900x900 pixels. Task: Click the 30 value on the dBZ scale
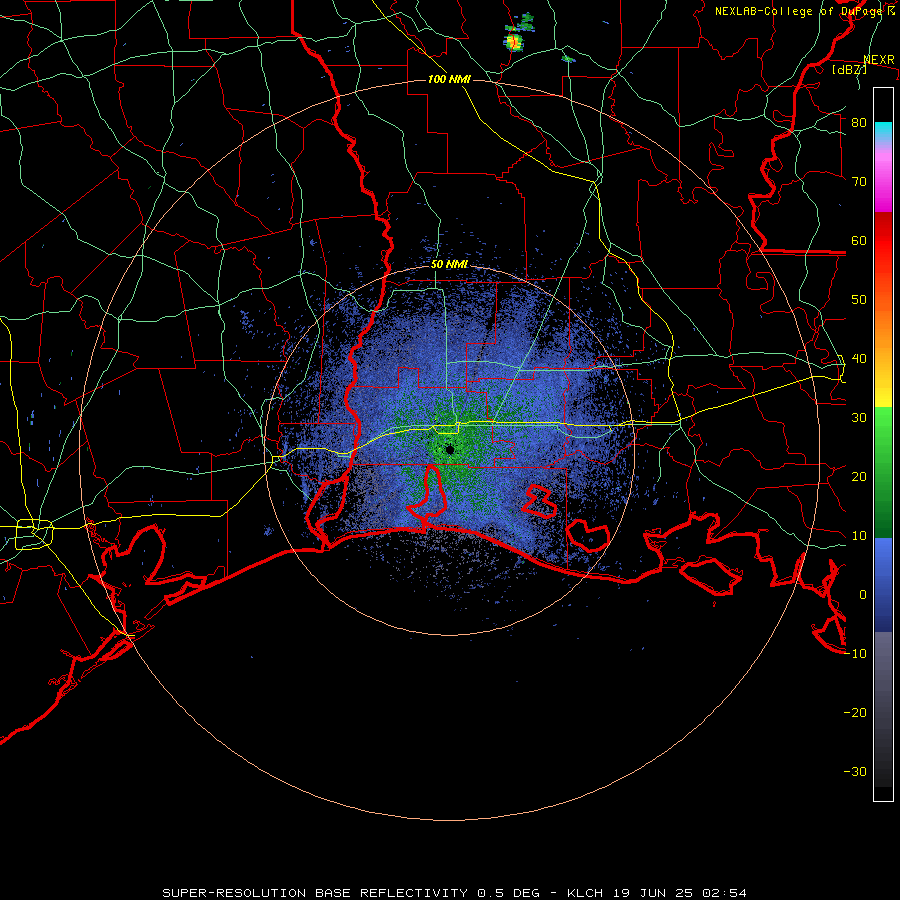(x=859, y=417)
